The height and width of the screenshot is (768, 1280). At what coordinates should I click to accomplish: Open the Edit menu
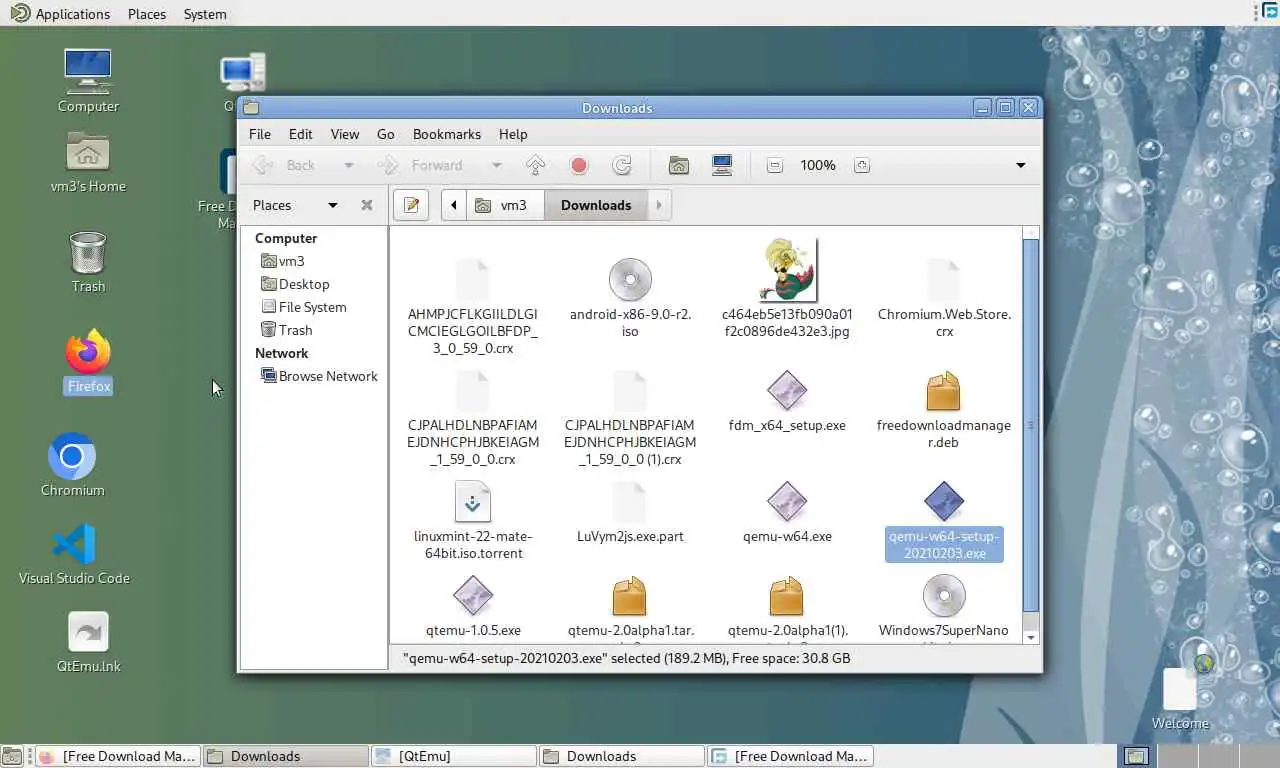[x=301, y=134]
